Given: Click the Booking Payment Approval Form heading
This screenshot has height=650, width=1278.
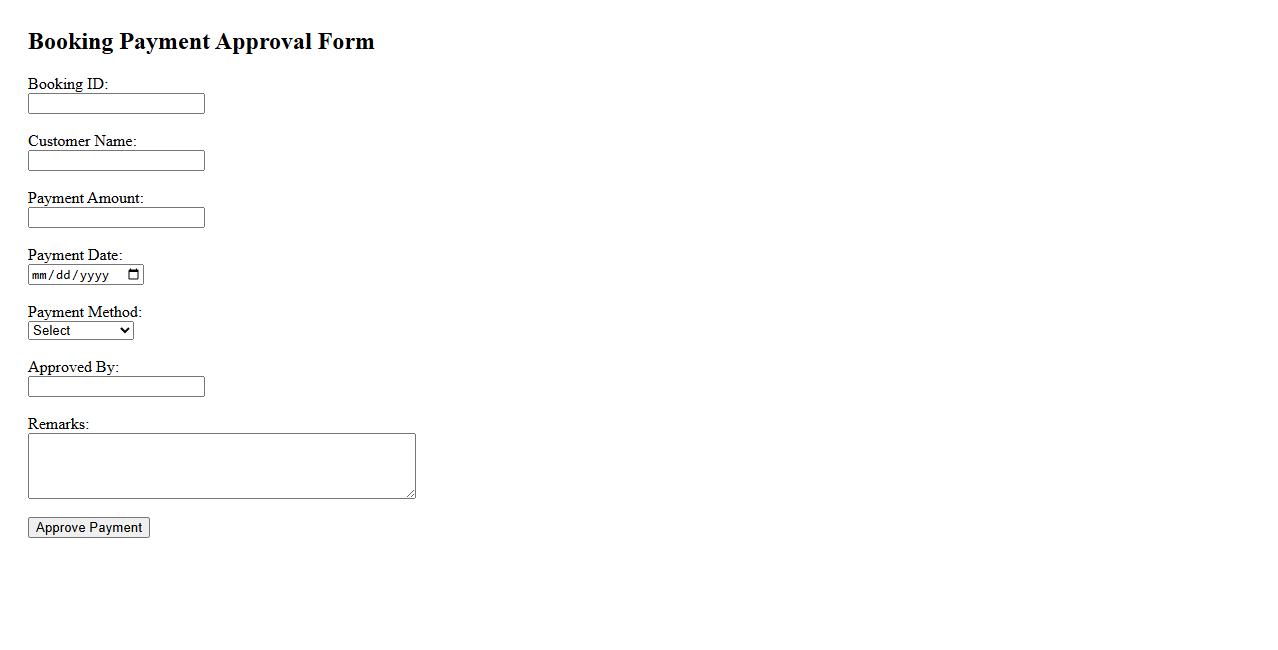Looking at the screenshot, I should (201, 42).
